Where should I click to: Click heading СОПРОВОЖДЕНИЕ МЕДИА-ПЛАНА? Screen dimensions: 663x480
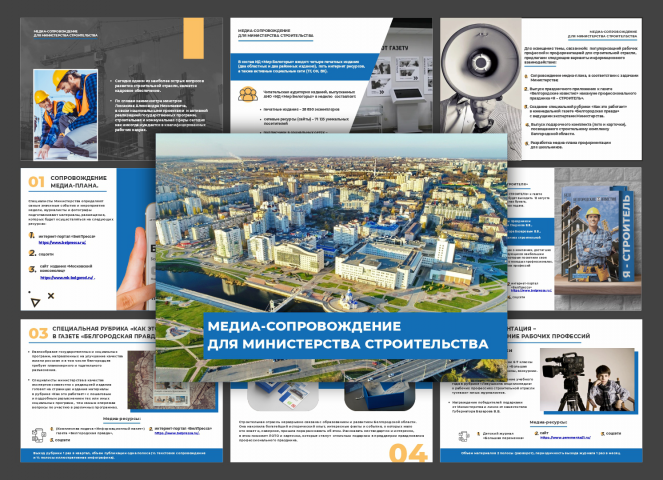(78, 182)
